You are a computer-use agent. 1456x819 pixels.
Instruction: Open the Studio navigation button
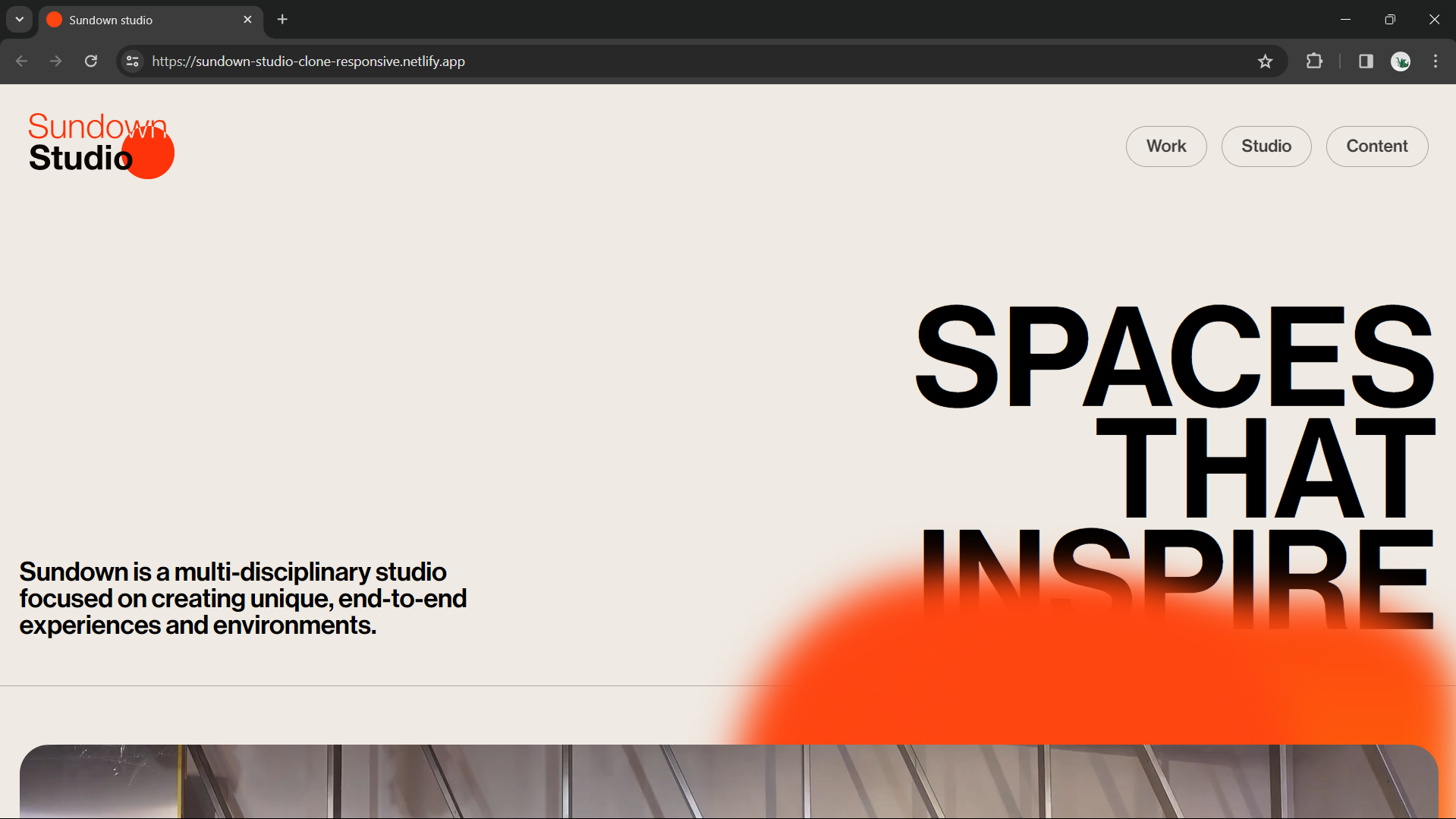[x=1266, y=146]
